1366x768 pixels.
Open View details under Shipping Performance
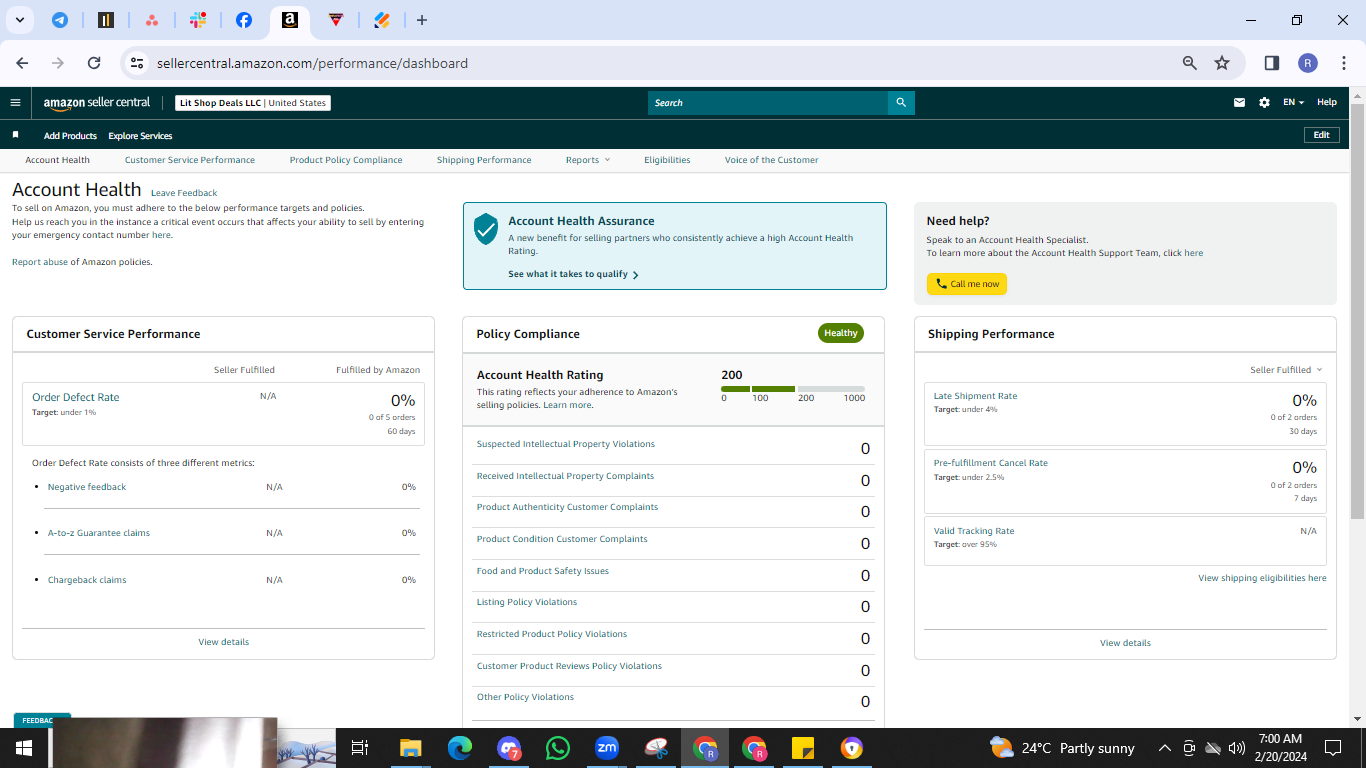point(1125,643)
